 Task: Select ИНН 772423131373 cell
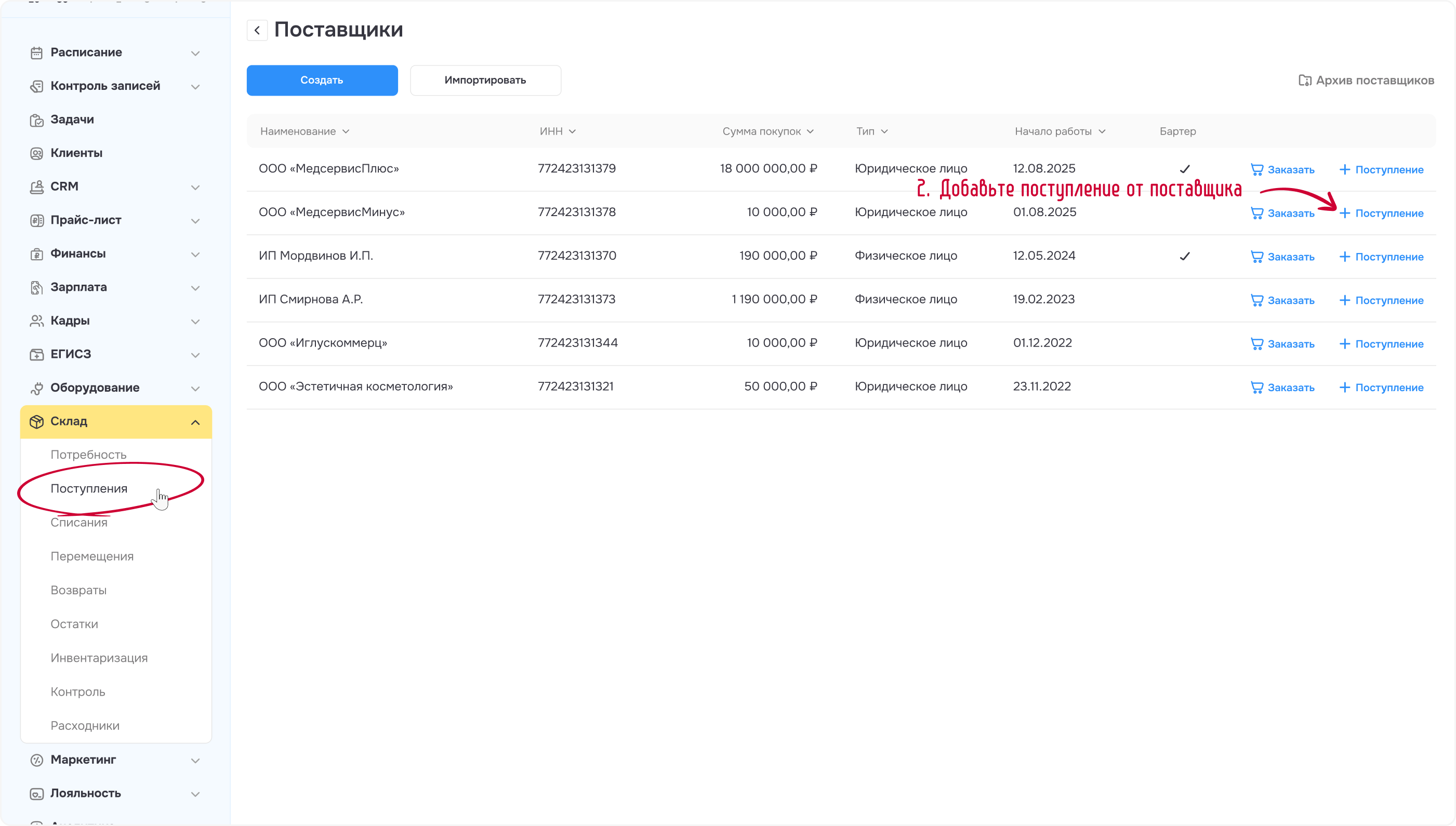pyautogui.click(x=576, y=299)
